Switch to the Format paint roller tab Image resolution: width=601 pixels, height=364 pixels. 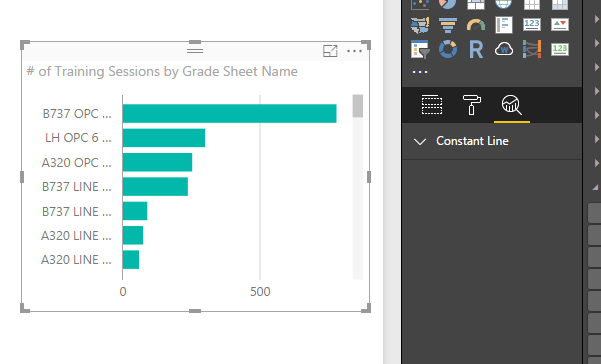(471, 105)
